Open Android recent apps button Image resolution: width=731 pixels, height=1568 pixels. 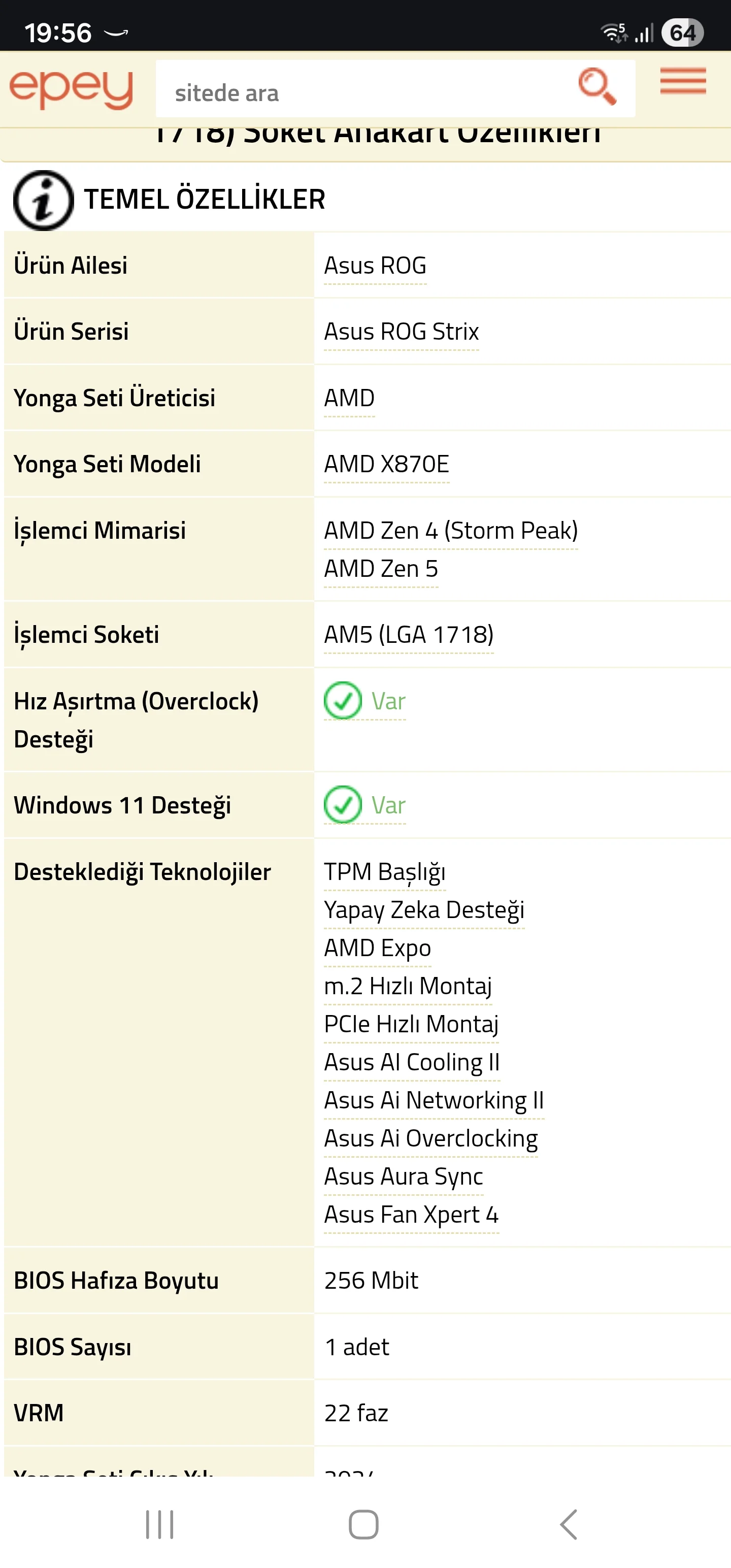coord(159,1524)
